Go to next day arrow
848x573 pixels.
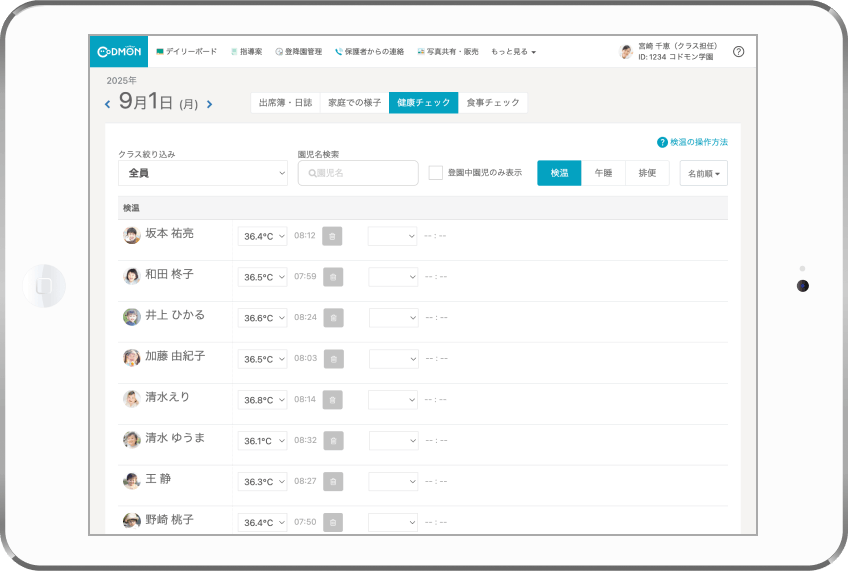(x=209, y=104)
